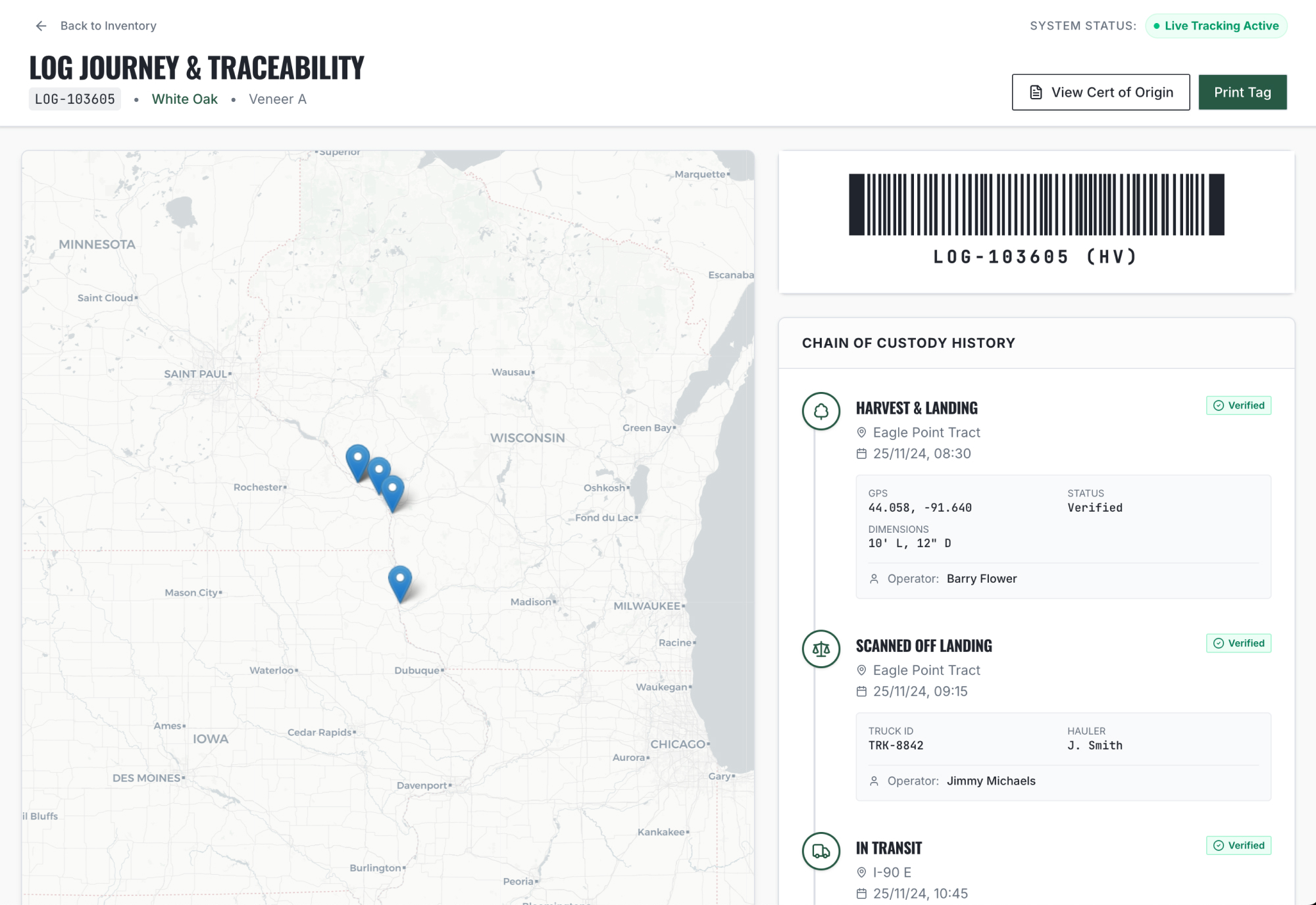The image size is (1316, 905).
Task: Click the back arrow icon near Back to Inventory
Action: tap(41, 26)
